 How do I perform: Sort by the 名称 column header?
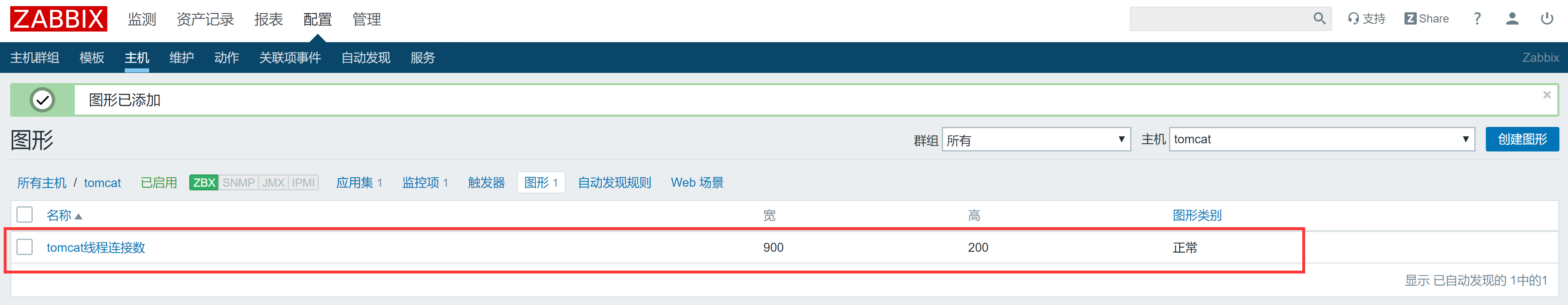click(x=64, y=215)
